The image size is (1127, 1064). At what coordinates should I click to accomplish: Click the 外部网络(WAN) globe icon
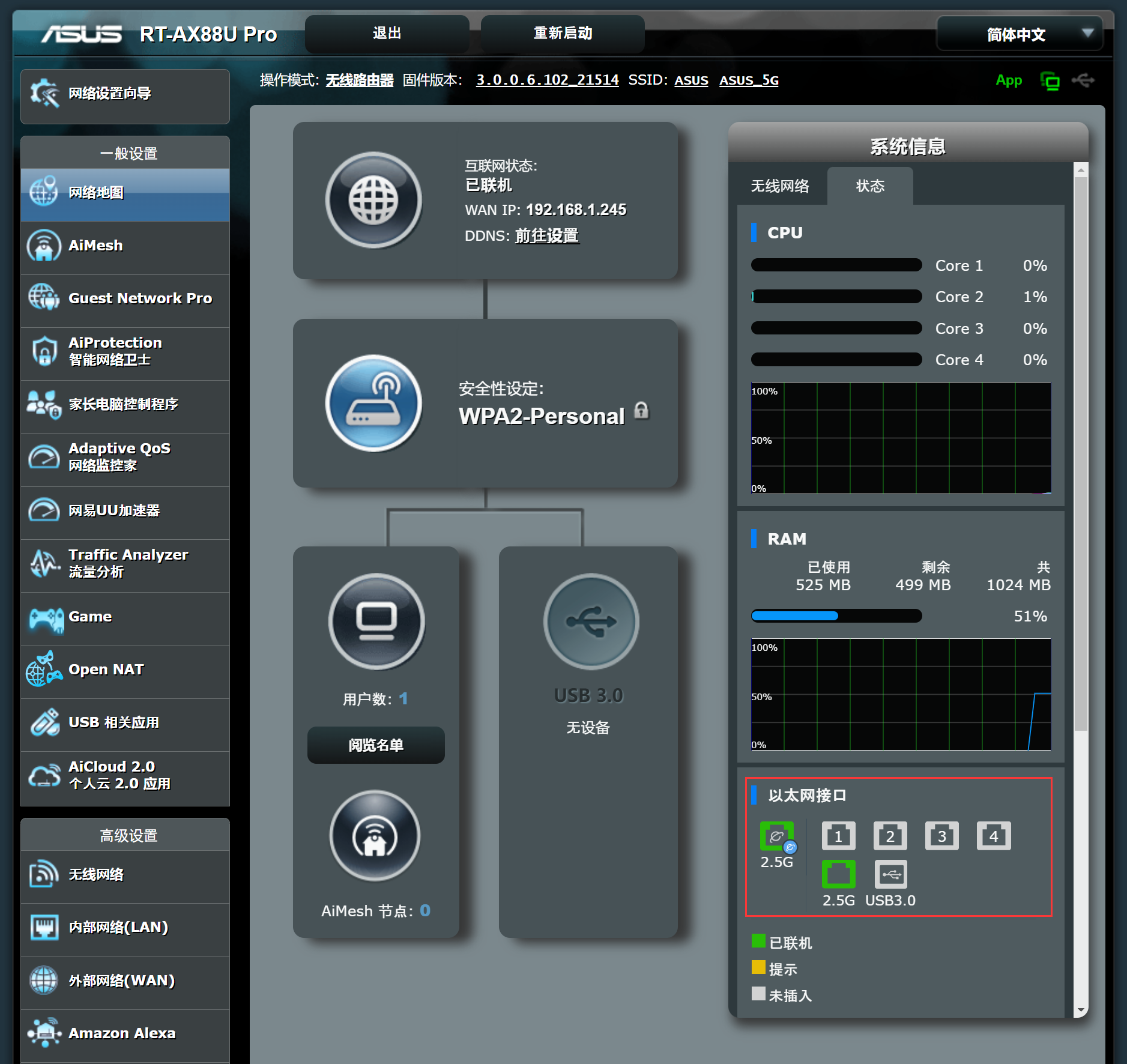tap(44, 980)
